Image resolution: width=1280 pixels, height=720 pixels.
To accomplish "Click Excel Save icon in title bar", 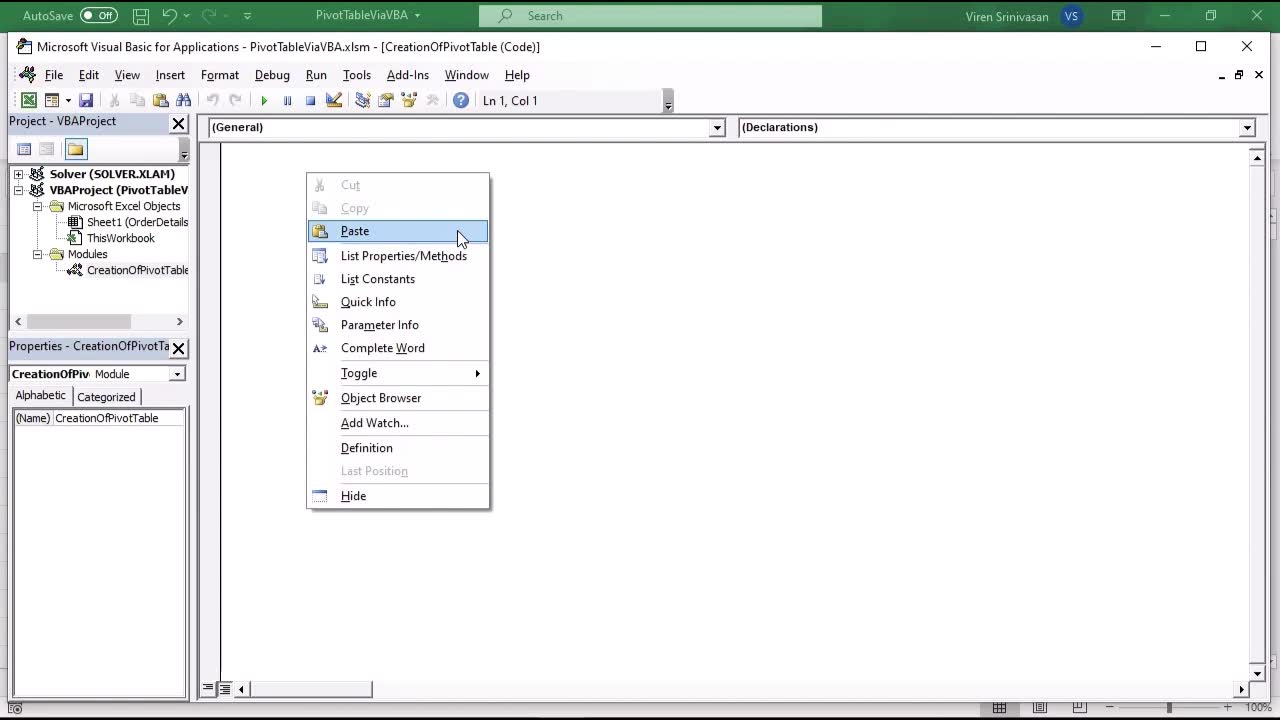I will click(141, 16).
